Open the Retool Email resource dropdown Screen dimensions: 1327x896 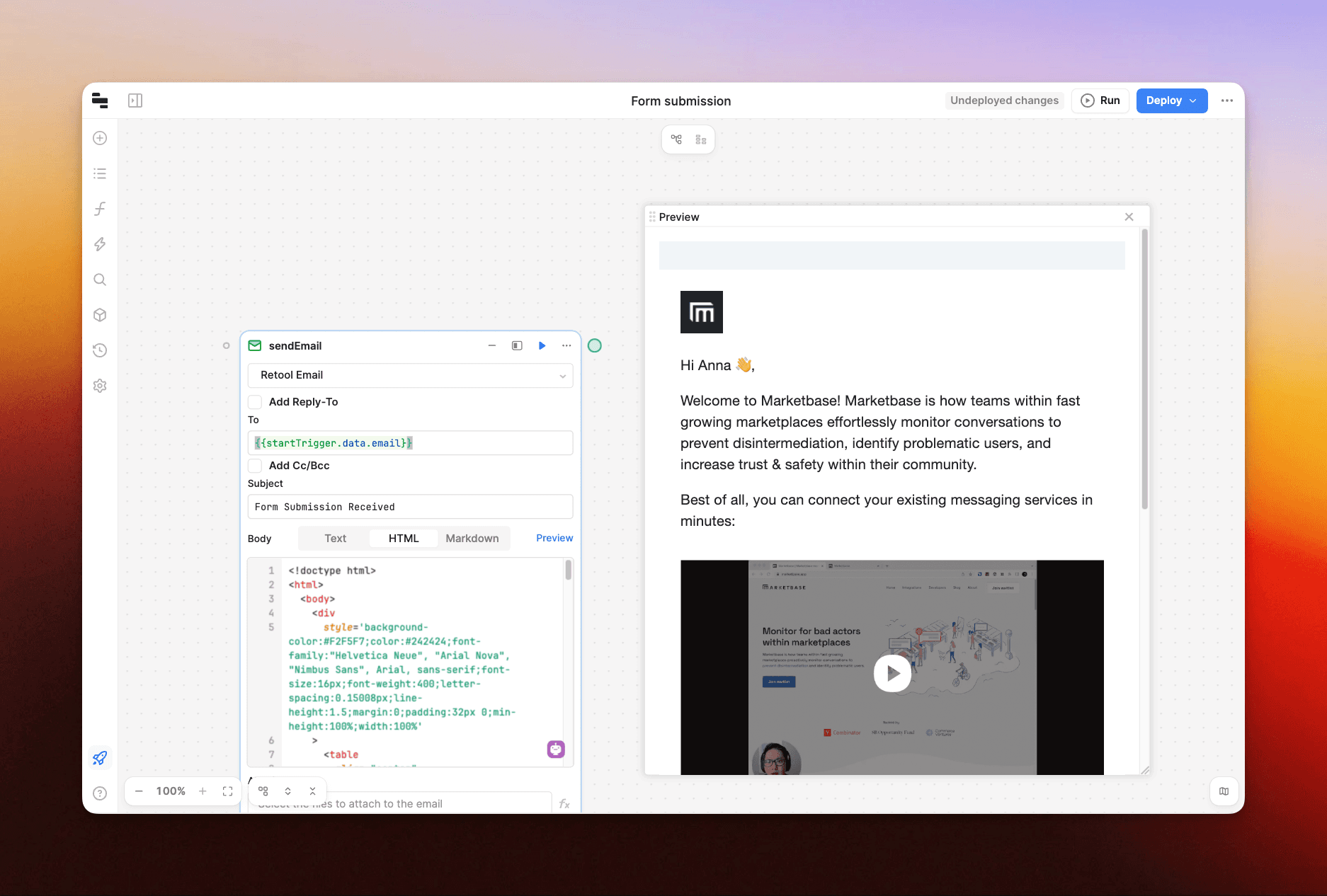point(411,375)
